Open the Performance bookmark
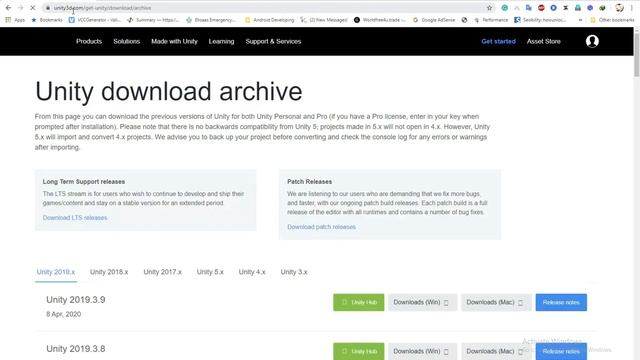Screen dimensions: 640x360 [491, 20]
